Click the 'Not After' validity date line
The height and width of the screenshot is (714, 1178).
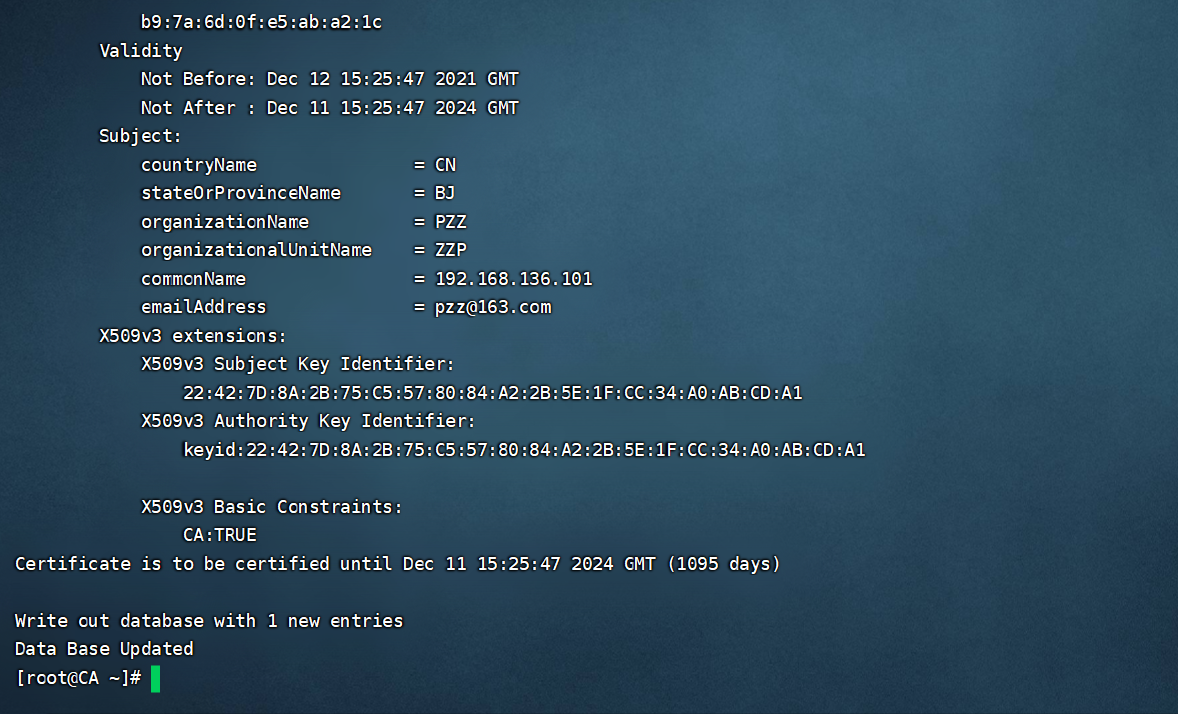coord(330,107)
